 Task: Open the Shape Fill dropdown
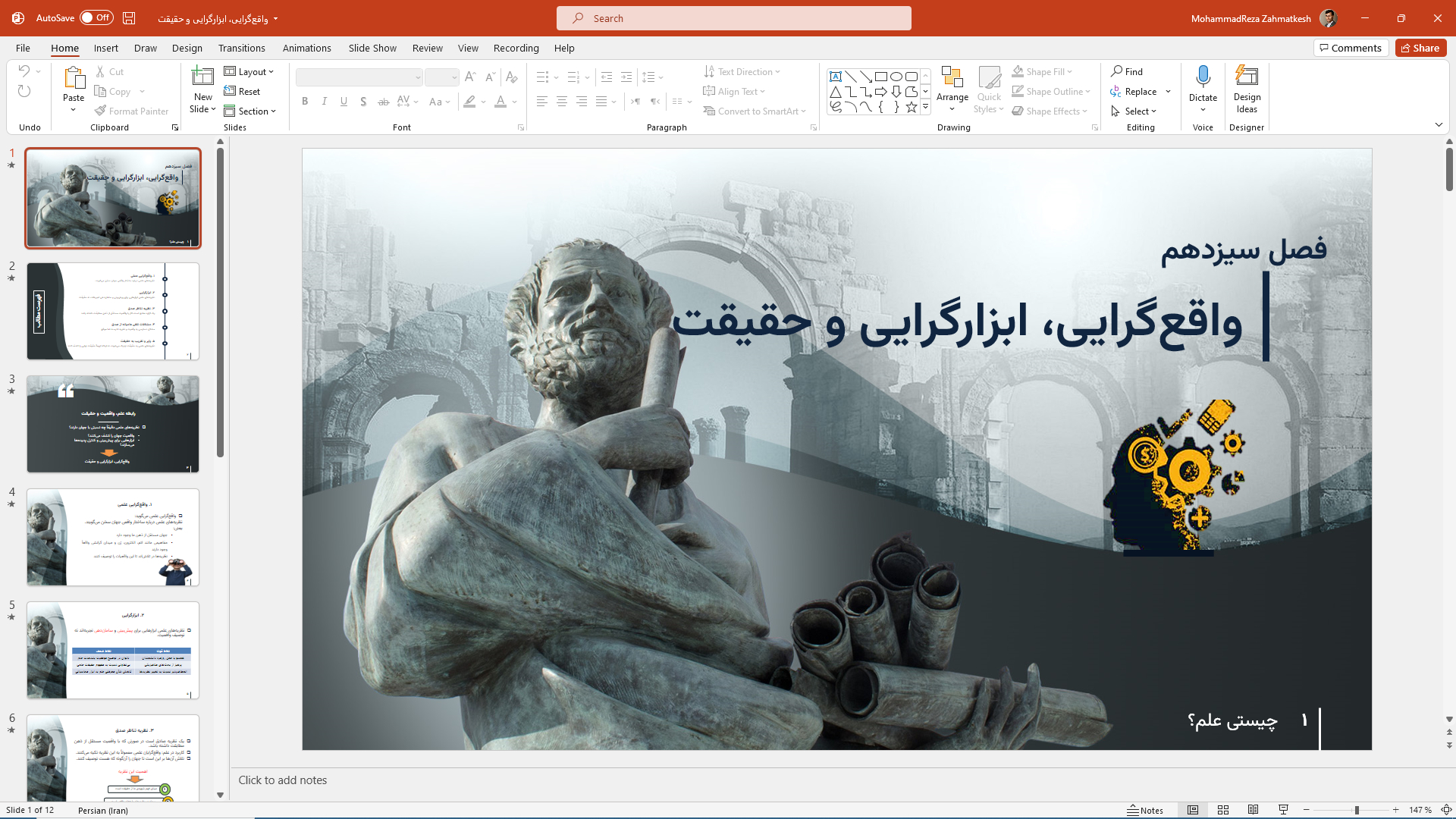point(1043,71)
